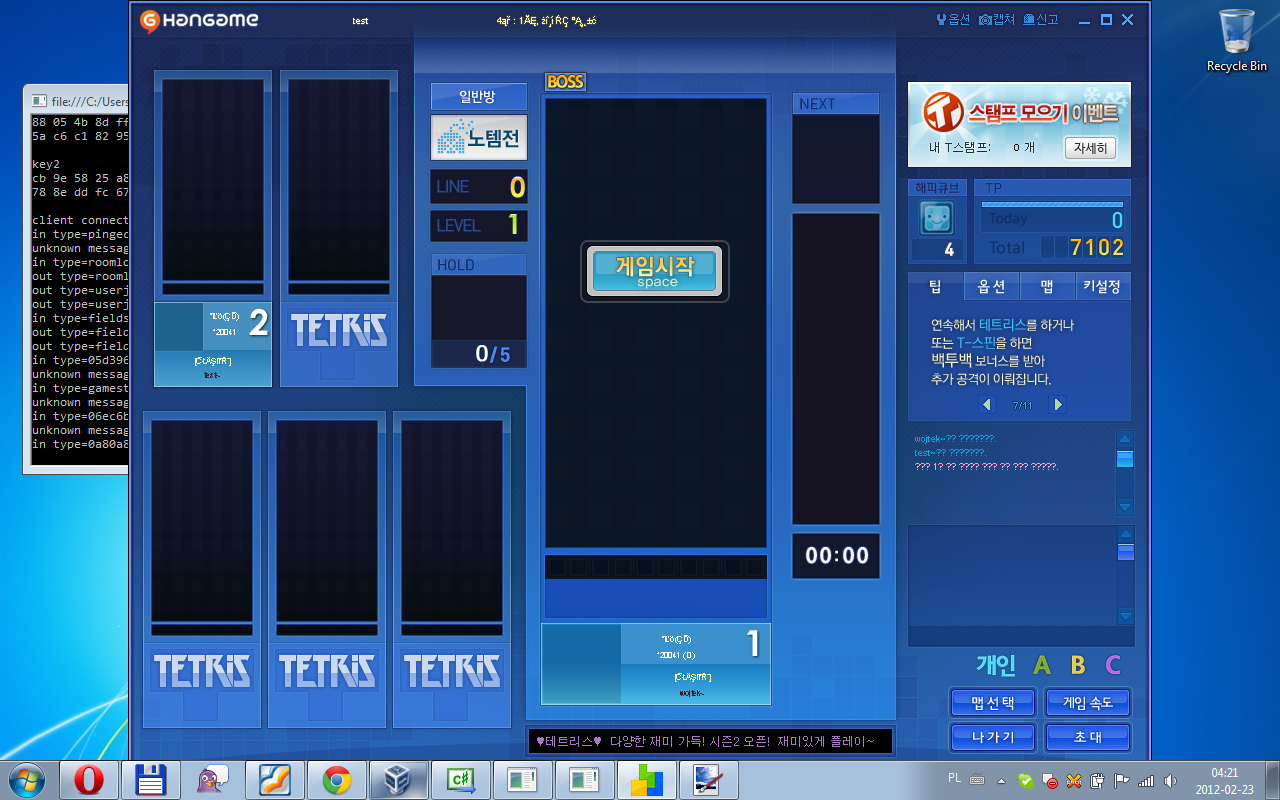Click the 해피큐브 smiley cube icon

point(936,217)
